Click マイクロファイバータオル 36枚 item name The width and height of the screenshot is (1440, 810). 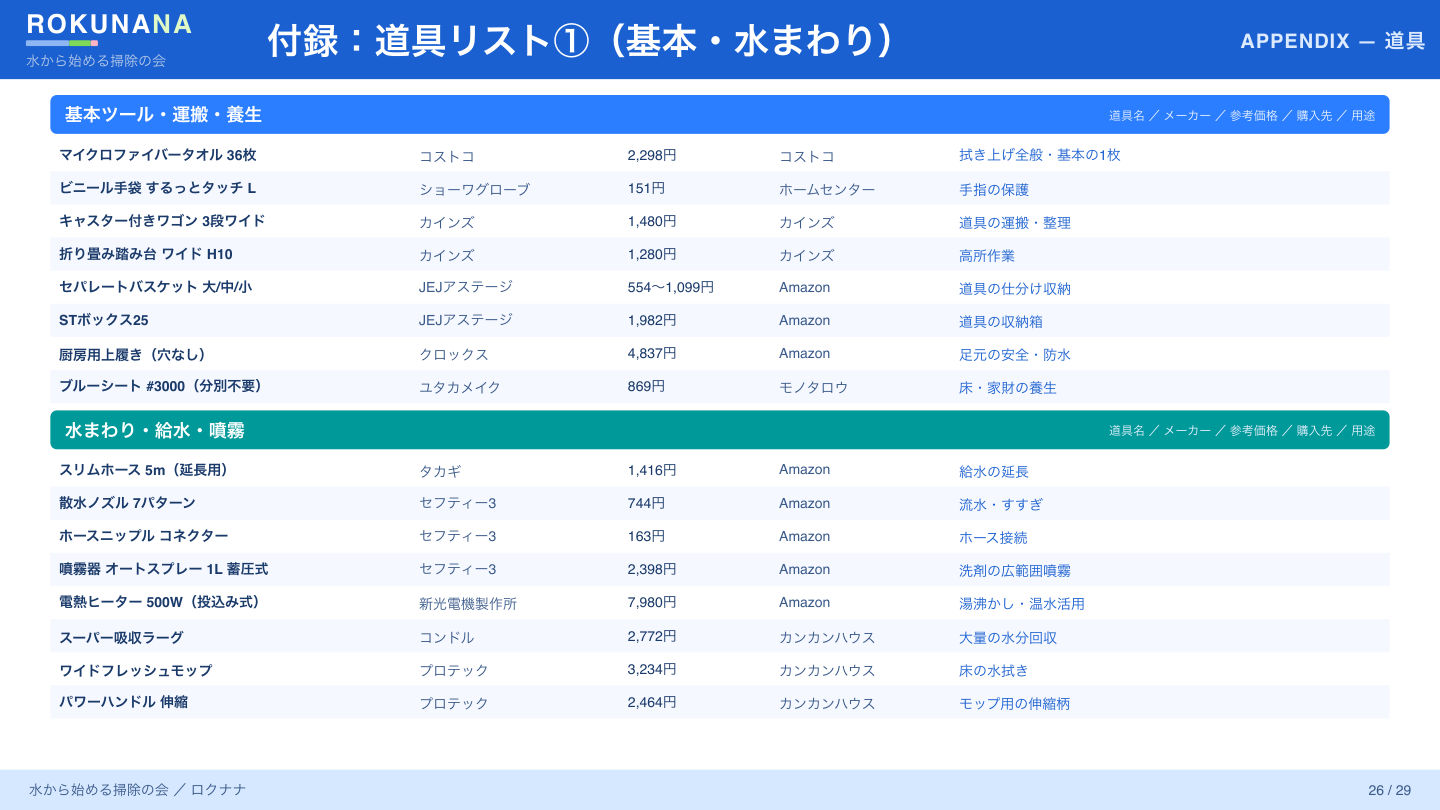pos(158,155)
